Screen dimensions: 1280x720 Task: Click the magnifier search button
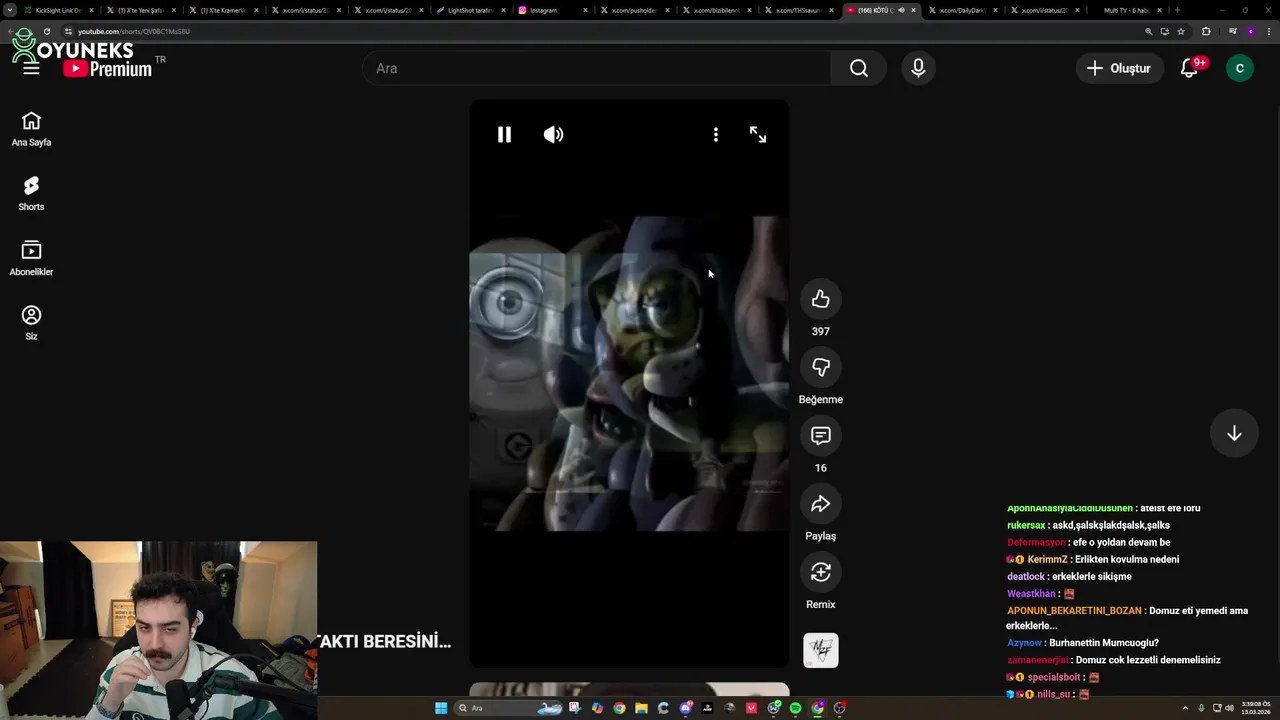pyautogui.click(x=859, y=68)
